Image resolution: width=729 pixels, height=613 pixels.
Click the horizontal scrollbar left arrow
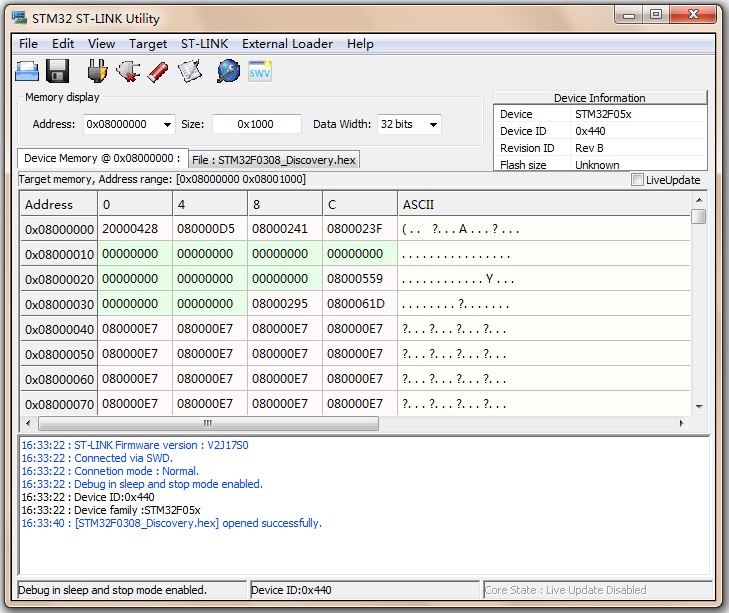[x=28, y=423]
